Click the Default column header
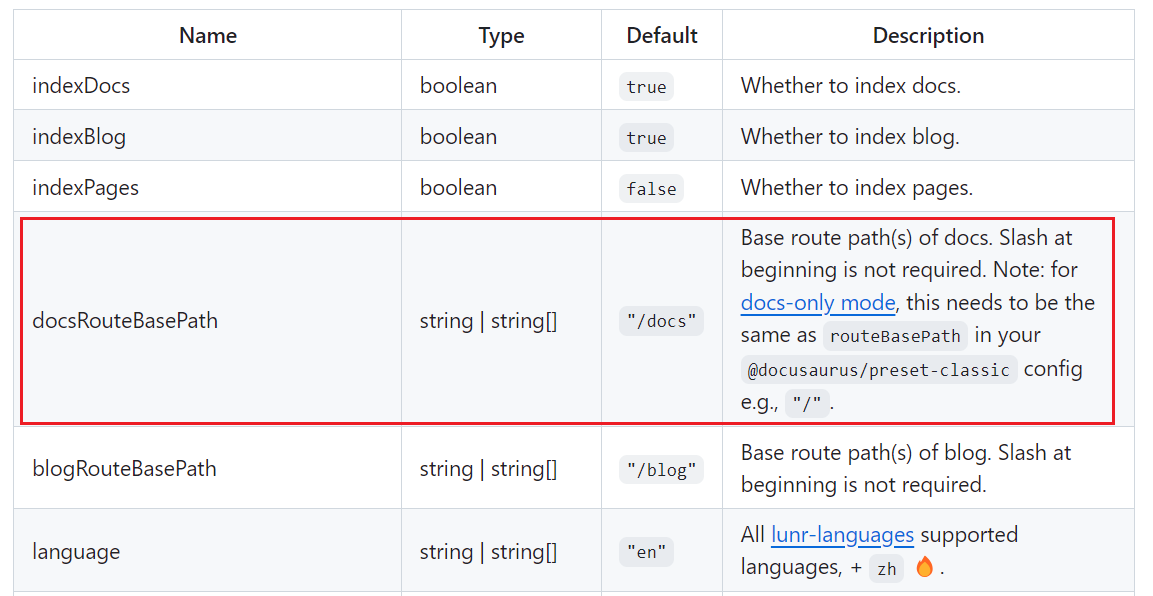This screenshot has width=1153, height=596. (662, 35)
